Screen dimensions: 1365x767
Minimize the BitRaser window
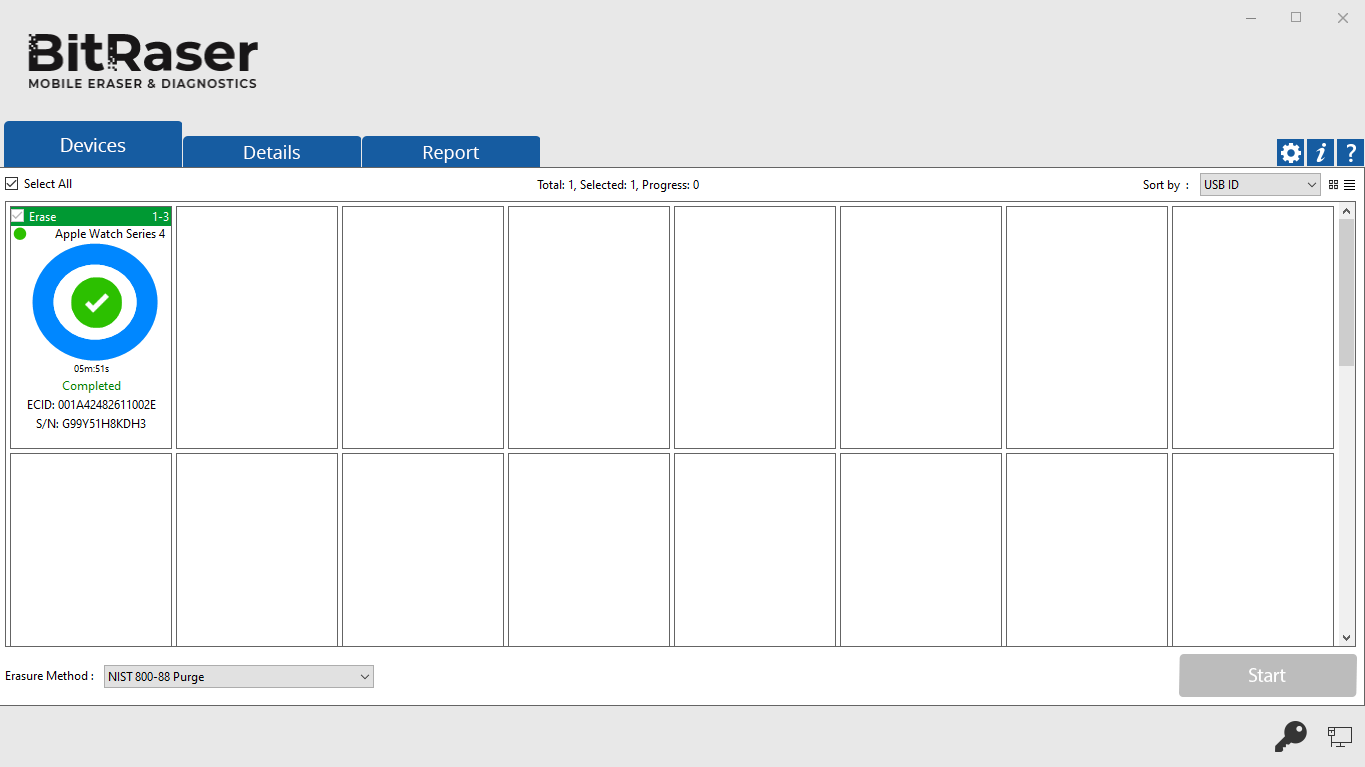click(1251, 18)
